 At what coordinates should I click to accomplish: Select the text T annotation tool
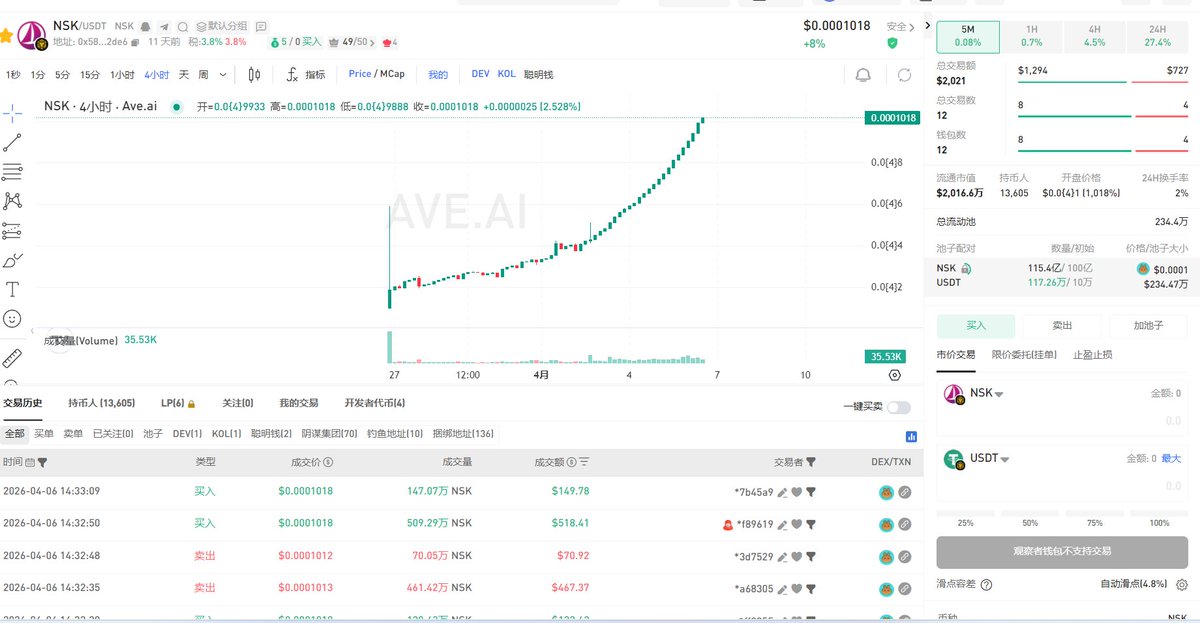(12, 290)
